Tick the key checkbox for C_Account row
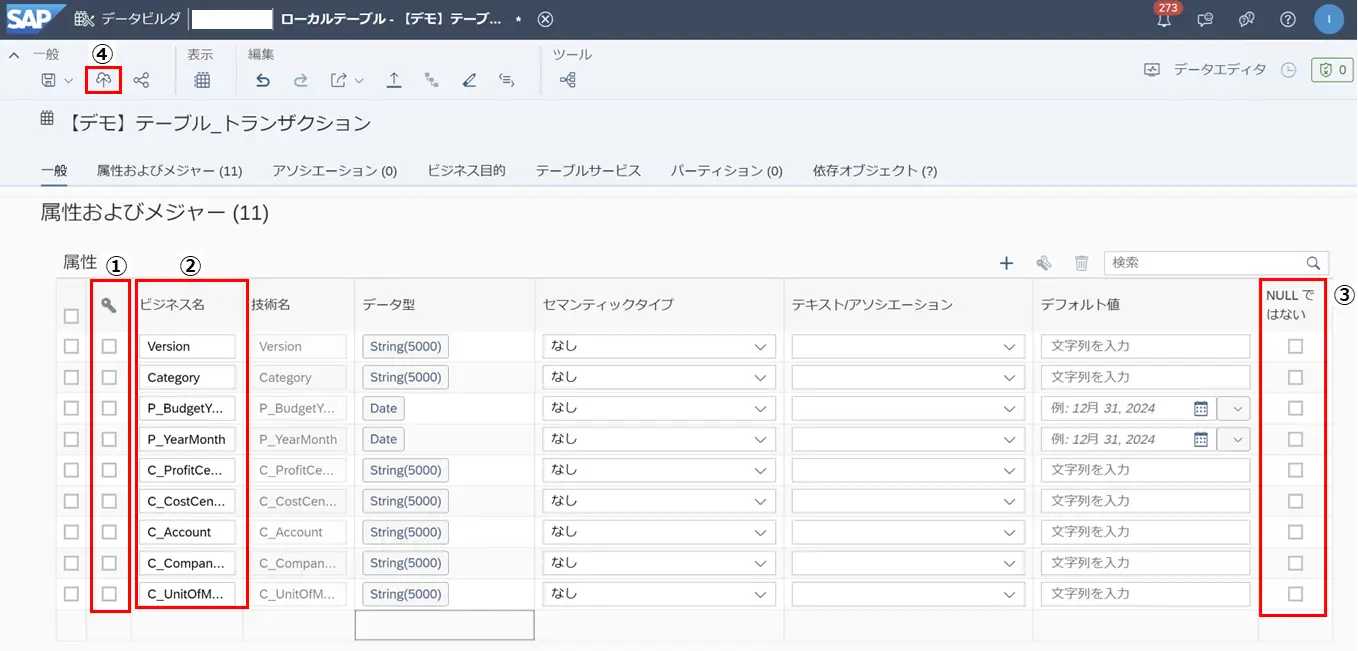This screenshot has height=651, width=1358. click(x=109, y=532)
